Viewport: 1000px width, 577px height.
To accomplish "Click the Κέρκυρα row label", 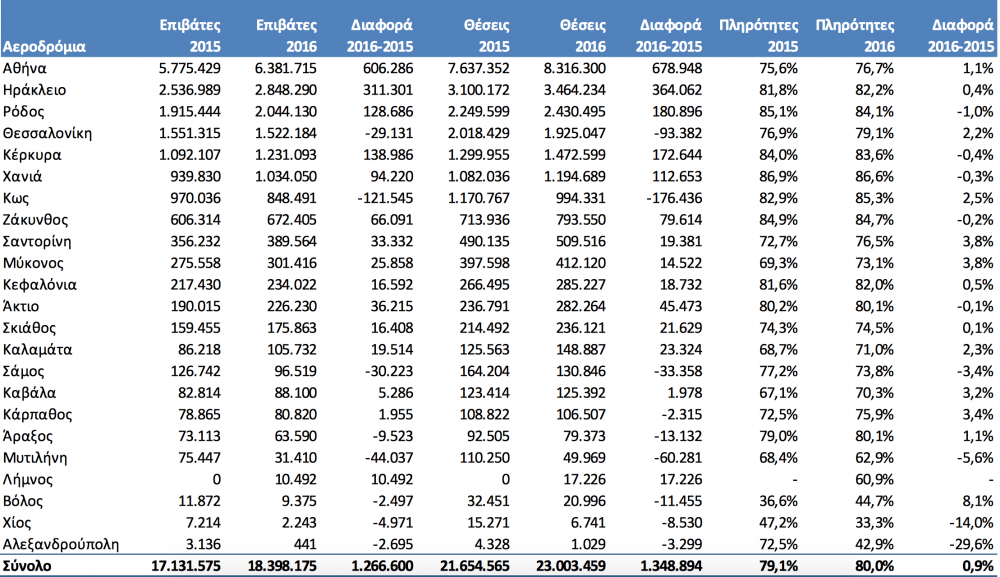I will [32, 156].
